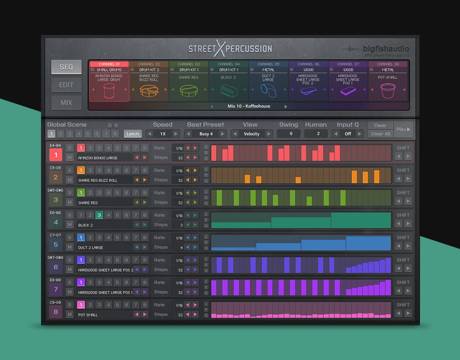Image resolution: width=460 pixels, height=360 pixels.
Task: Click a red velocity bar in track 1 sequencer
Action: [214, 153]
